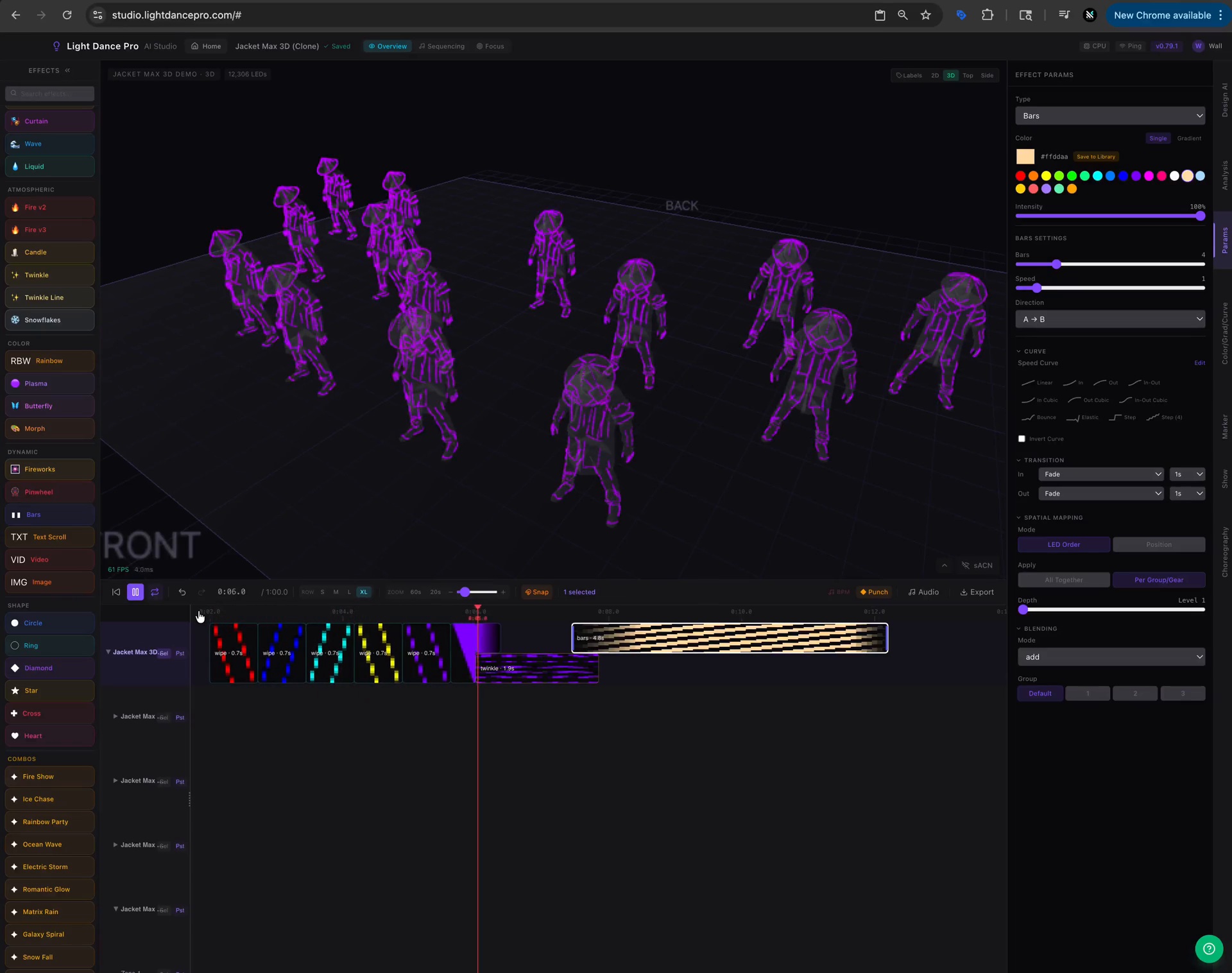Image resolution: width=1232 pixels, height=973 pixels.
Task: Click Save to Library
Action: pyautogui.click(x=1096, y=157)
